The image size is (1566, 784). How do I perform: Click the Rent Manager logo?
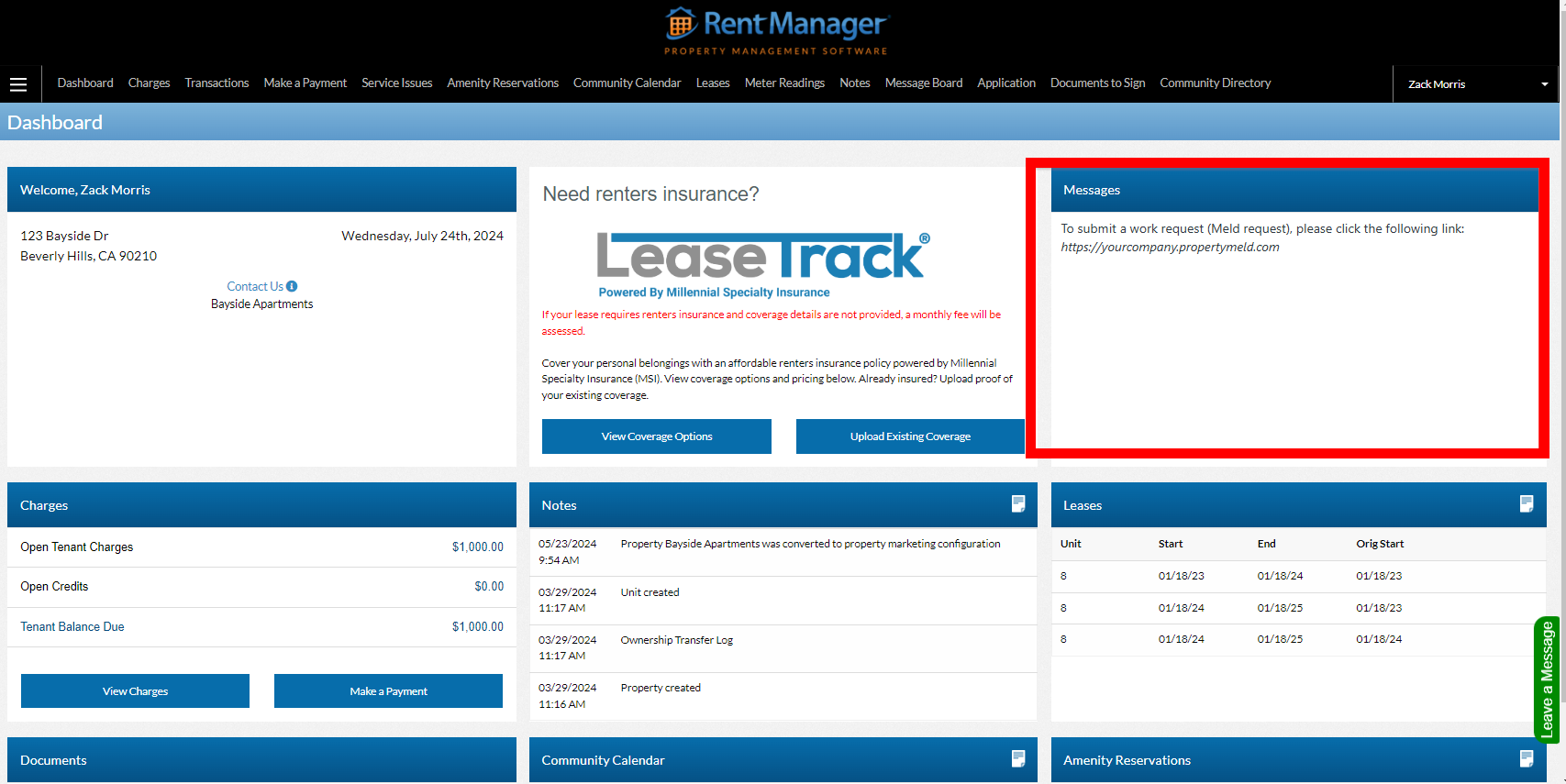[x=776, y=31]
